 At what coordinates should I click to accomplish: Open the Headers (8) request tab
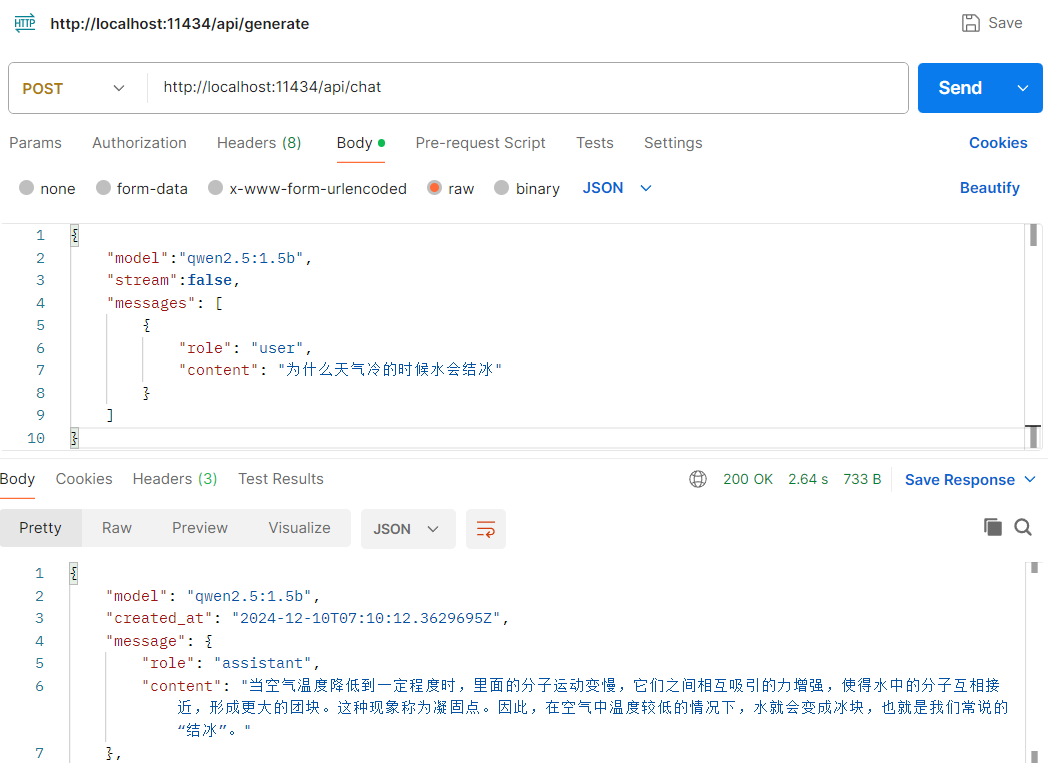pos(259,143)
